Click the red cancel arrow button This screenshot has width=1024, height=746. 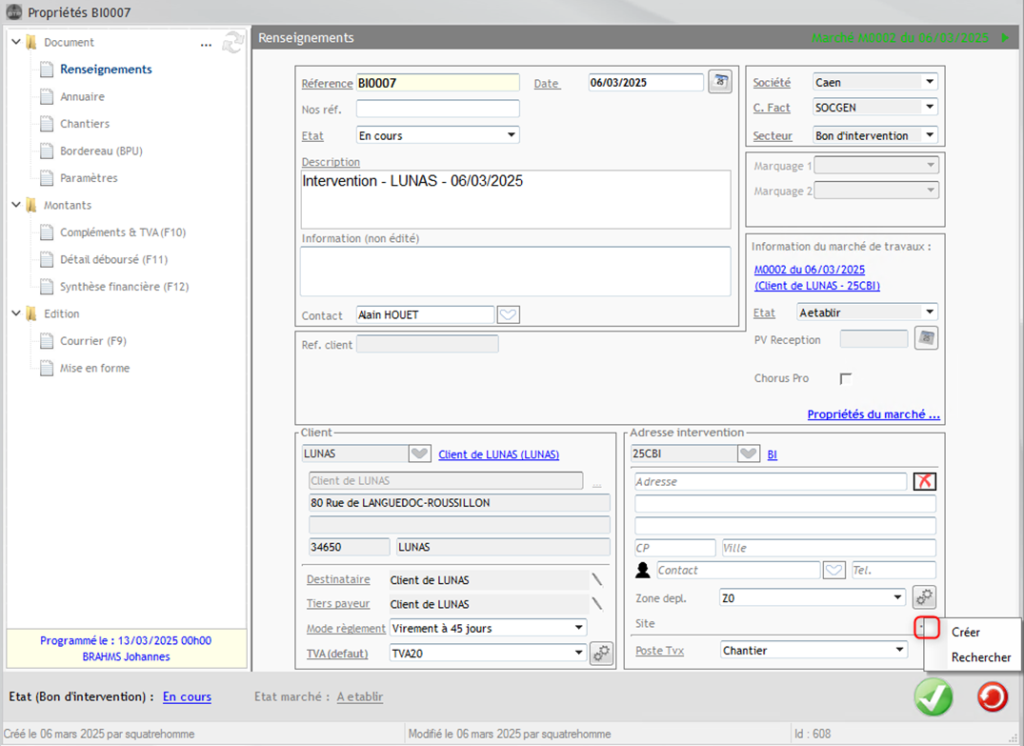coord(991,697)
